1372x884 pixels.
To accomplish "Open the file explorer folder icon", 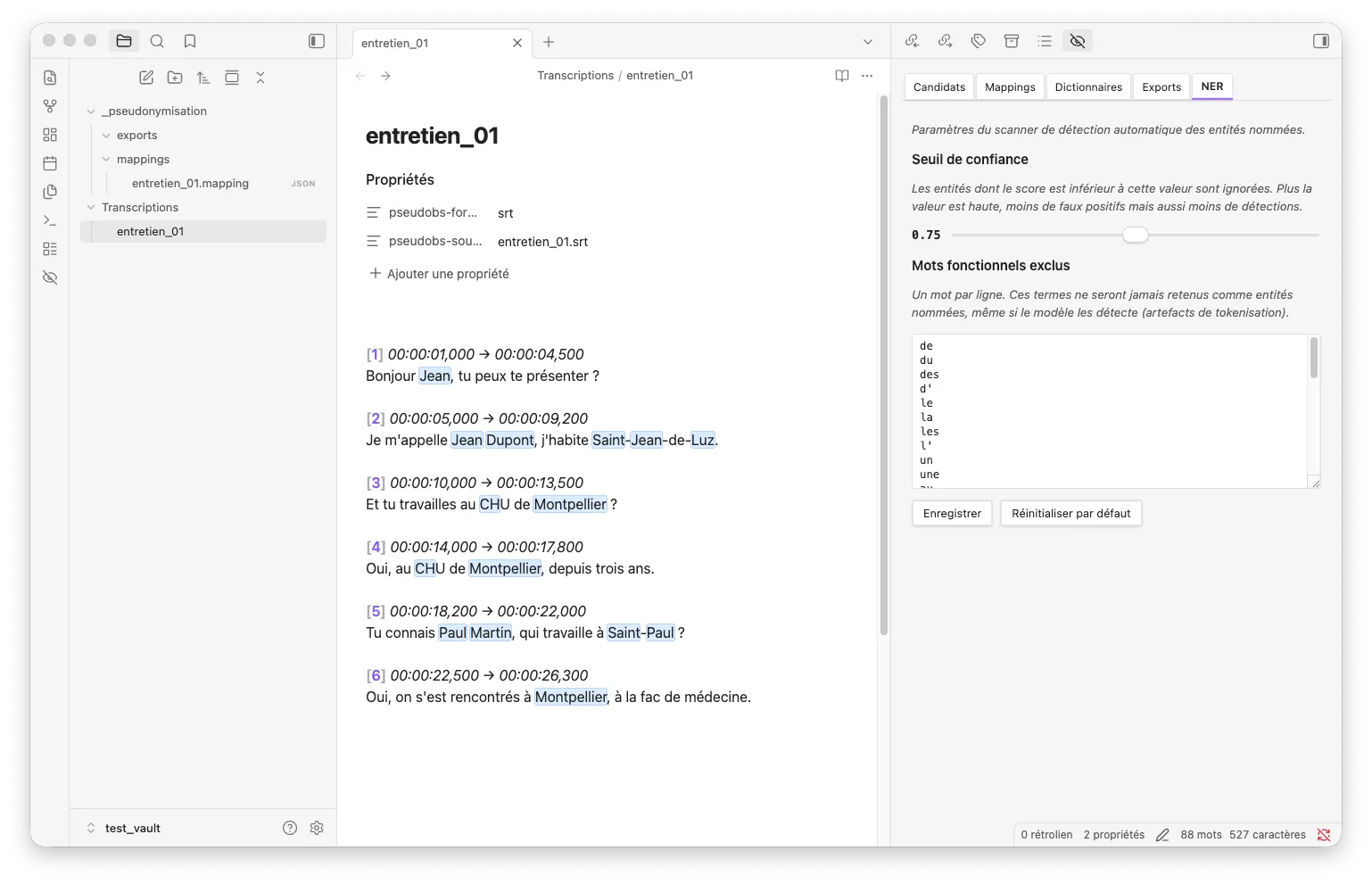I will 124,41.
